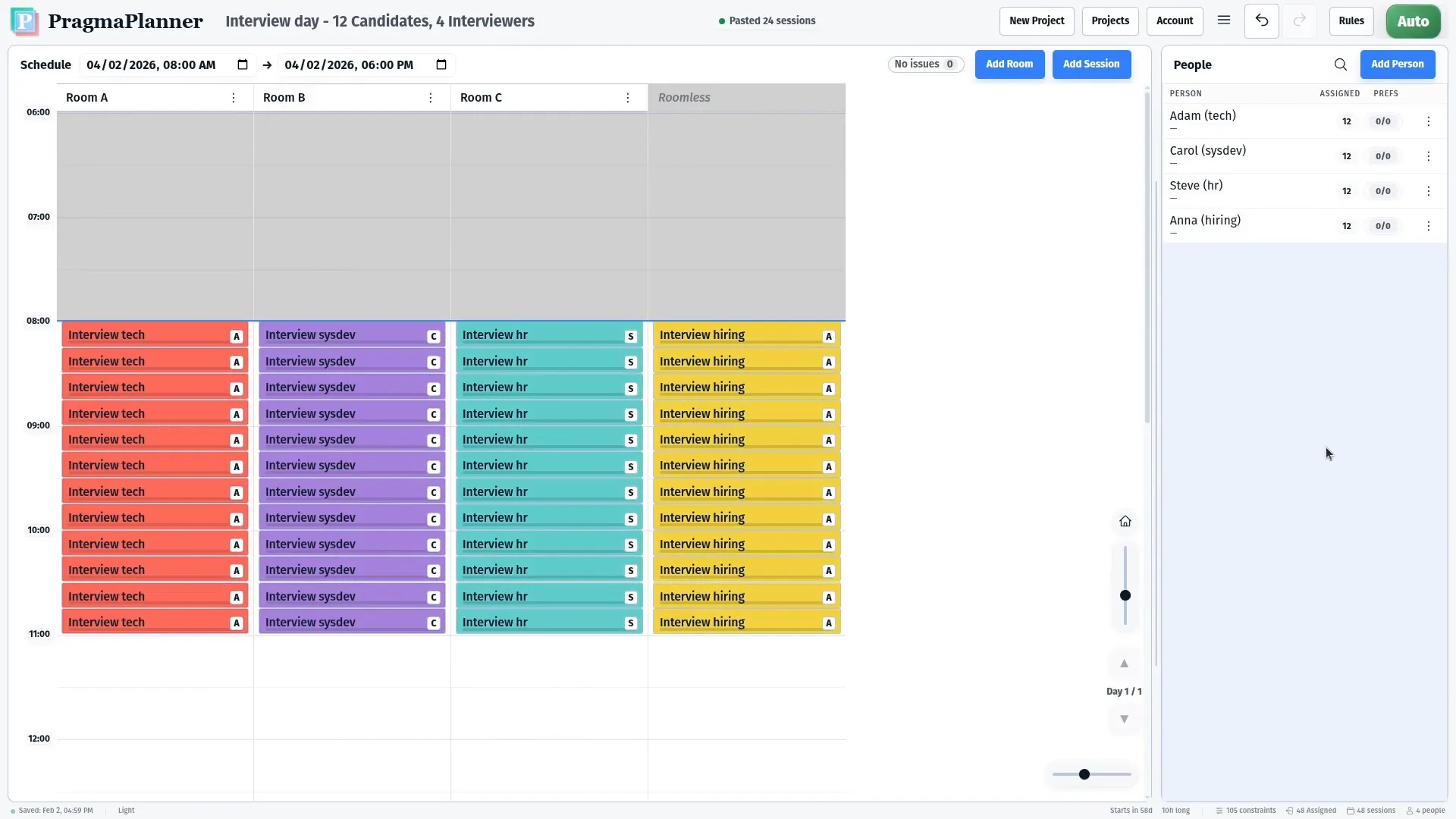Click the green Auto button
Image resolution: width=1456 pixels, height=819 pixels.
(1412, 21)
